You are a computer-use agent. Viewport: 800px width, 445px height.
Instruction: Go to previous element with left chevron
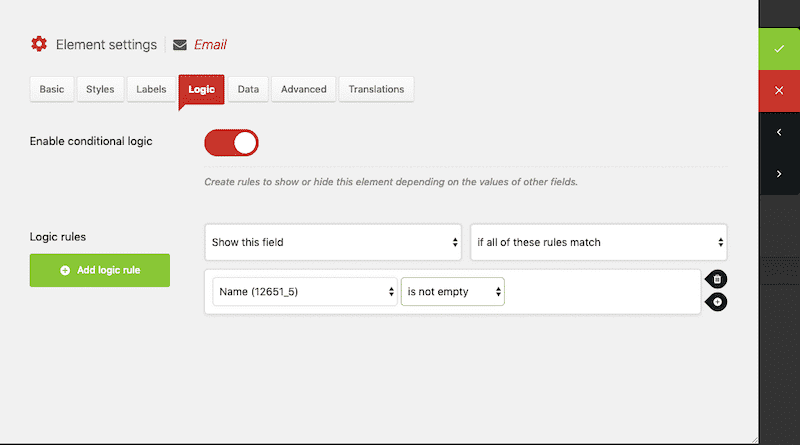point(779,133)
